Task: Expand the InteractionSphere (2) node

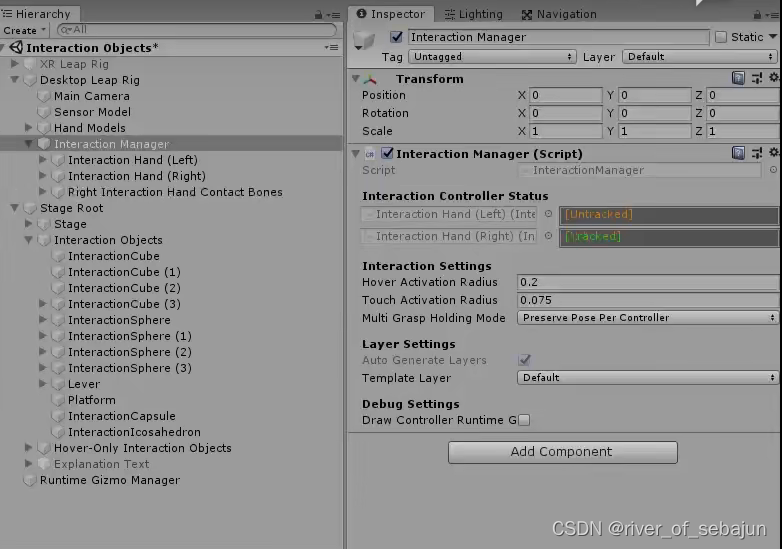Action: [42, 352]
